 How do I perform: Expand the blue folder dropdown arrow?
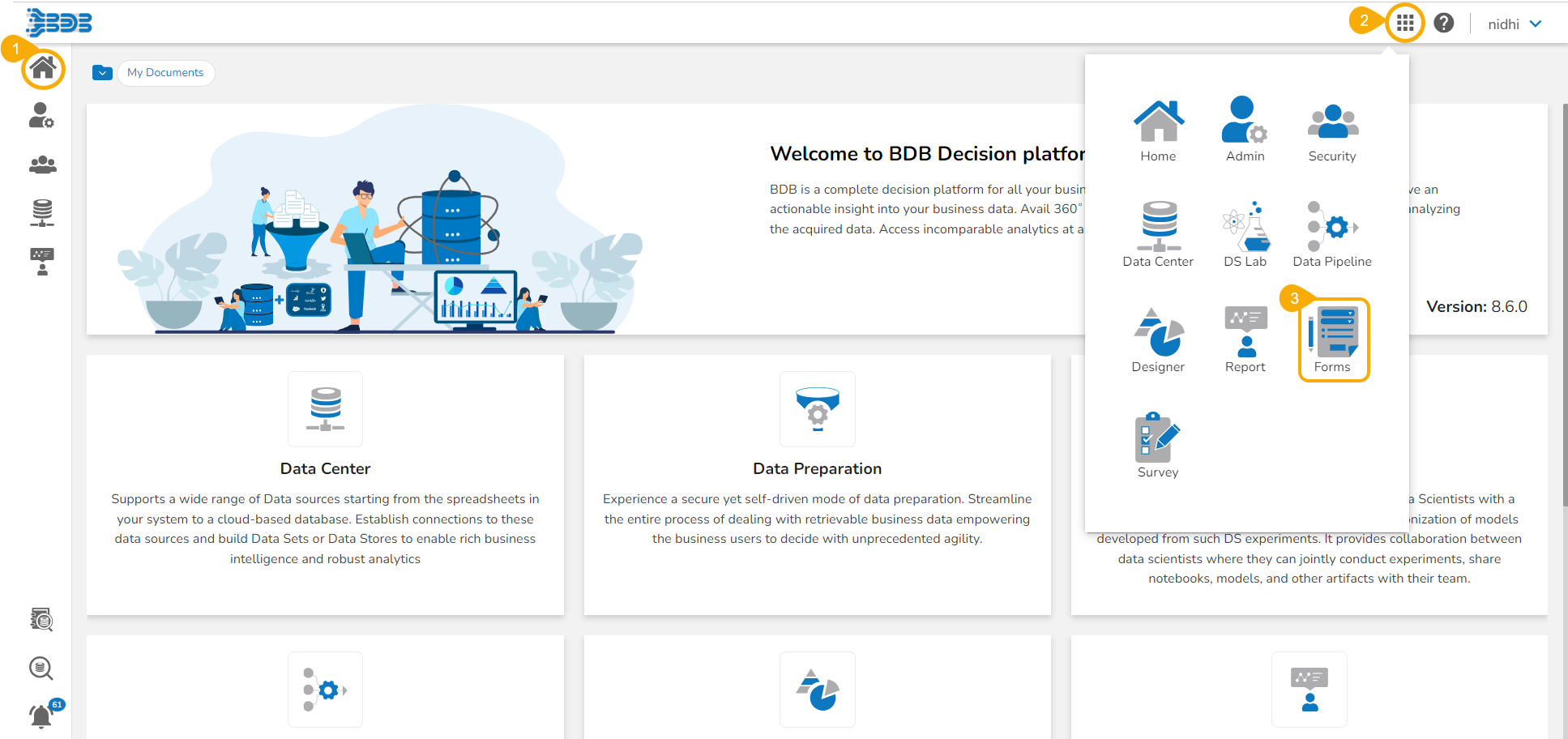pos(102,73)
